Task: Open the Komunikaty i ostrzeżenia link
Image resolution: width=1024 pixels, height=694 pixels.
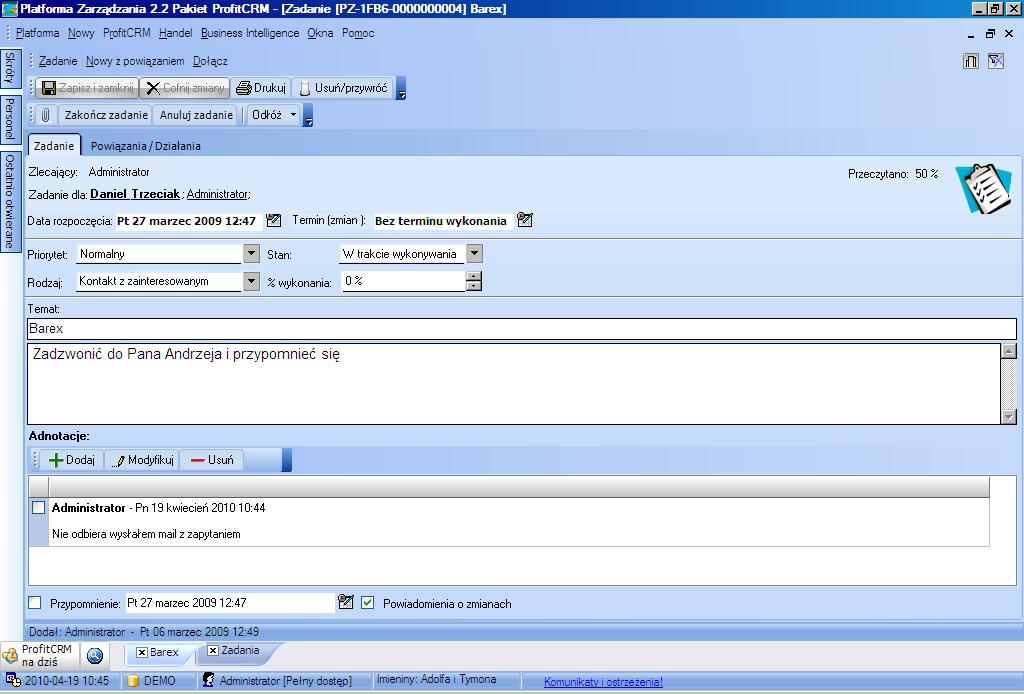Action: (602, 682)
